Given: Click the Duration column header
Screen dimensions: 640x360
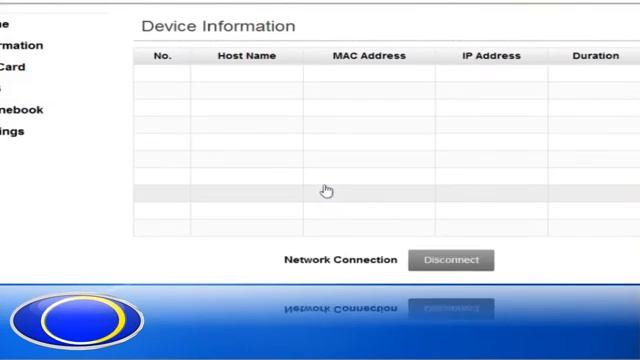Looking at the screenshot, I should coord(596,56).
